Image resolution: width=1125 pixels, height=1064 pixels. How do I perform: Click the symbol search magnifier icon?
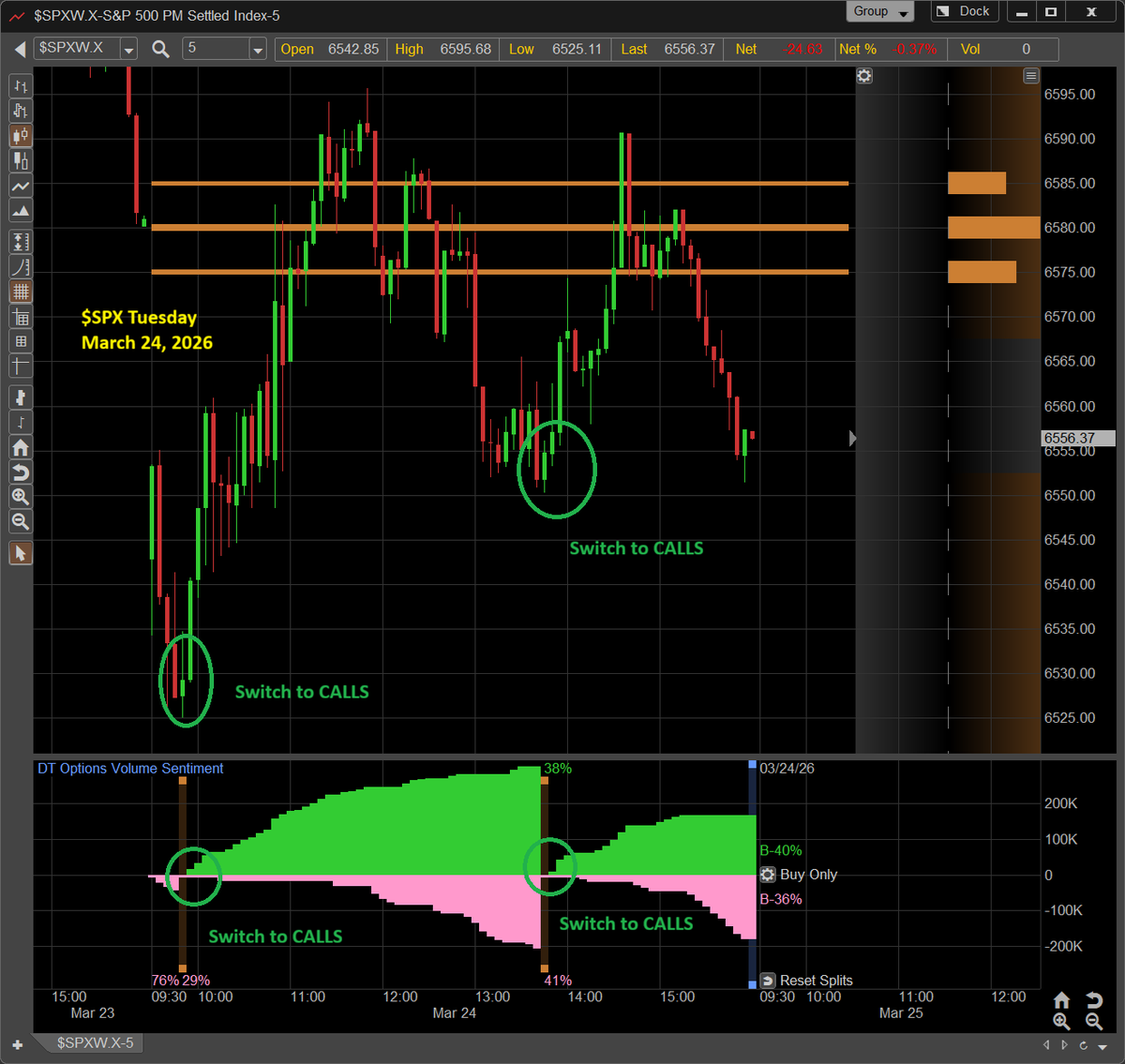(x=160, y=49)
